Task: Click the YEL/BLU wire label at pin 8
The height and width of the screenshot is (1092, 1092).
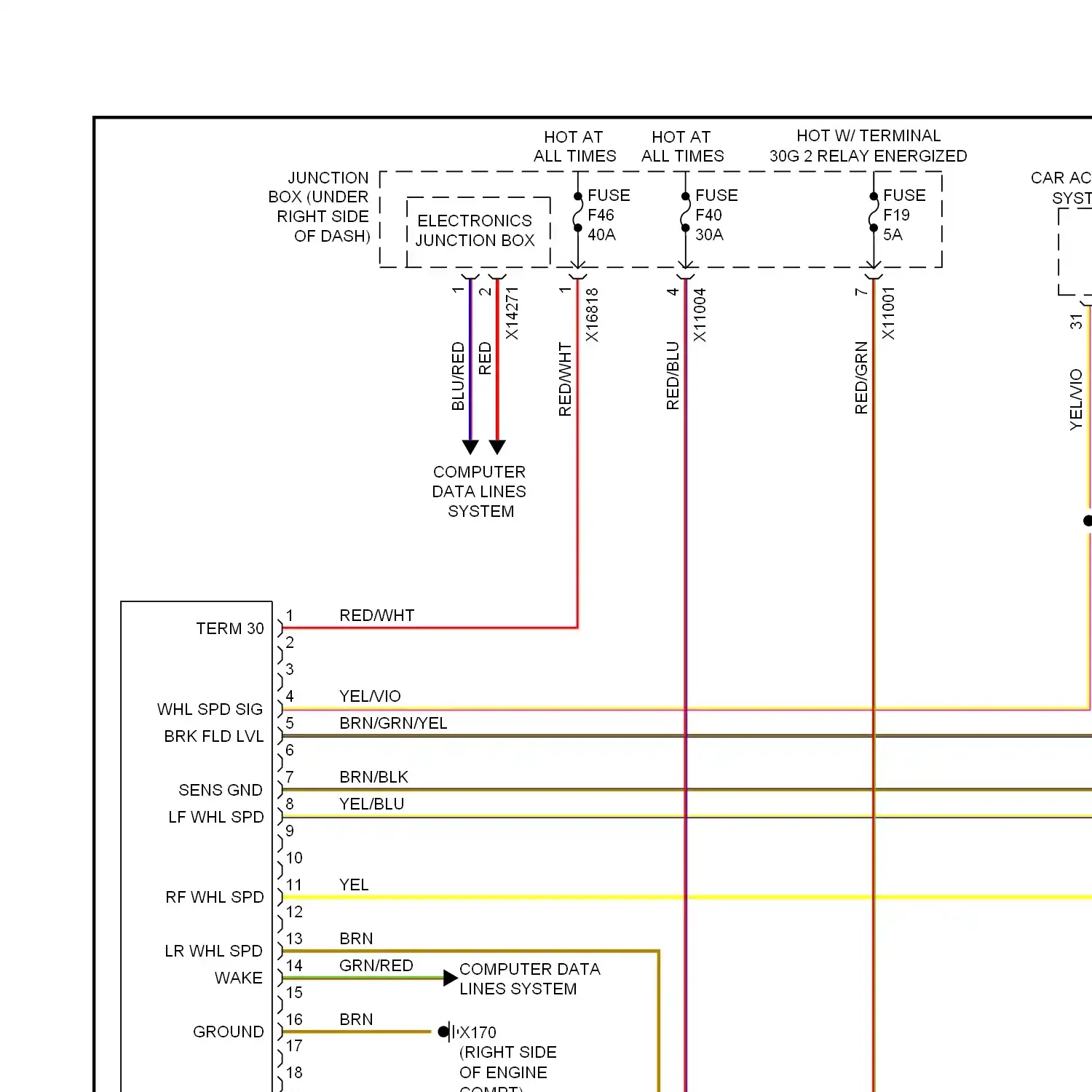Action: [372, 804]
